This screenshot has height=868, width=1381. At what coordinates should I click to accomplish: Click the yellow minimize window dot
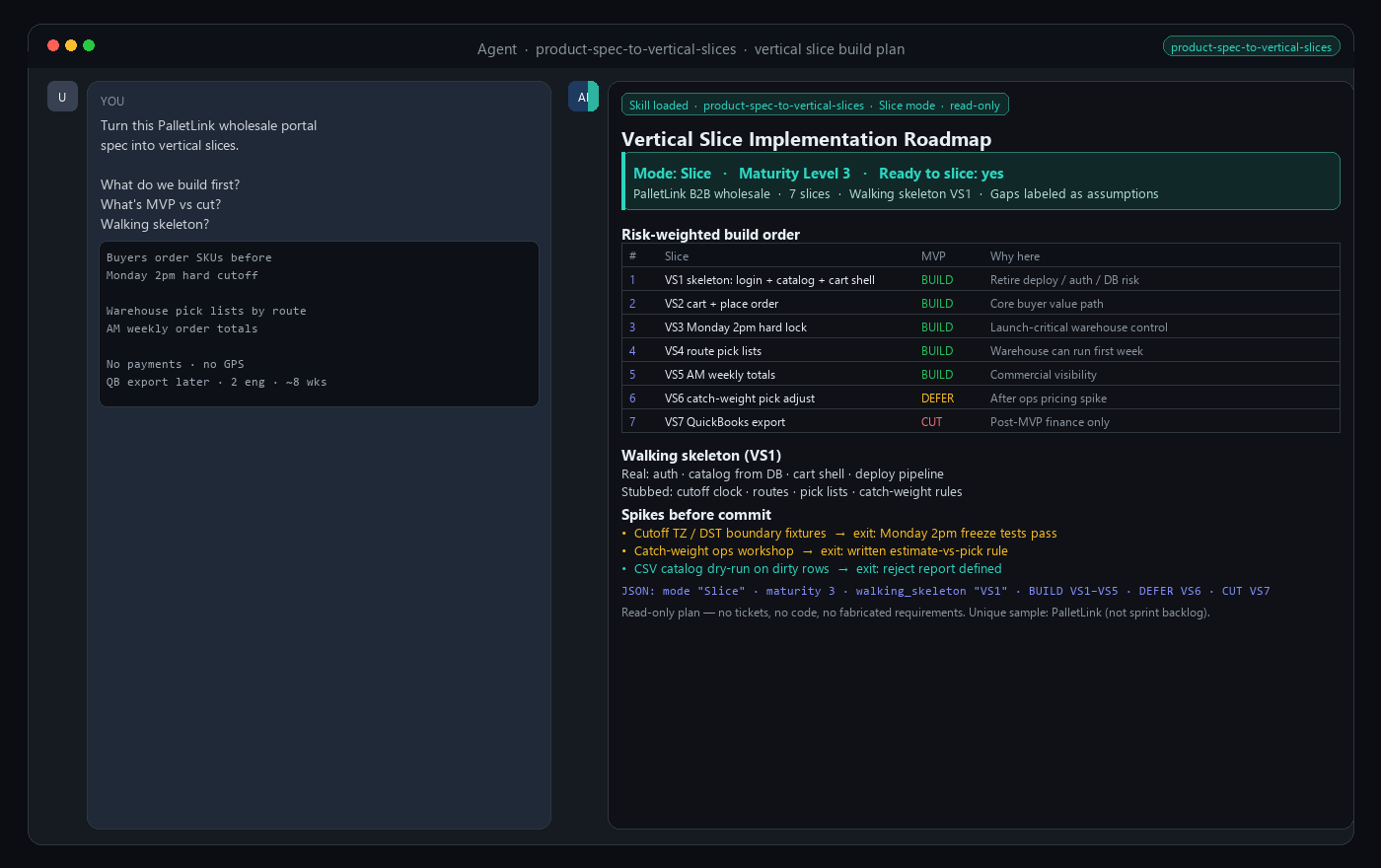click(71, 45)
